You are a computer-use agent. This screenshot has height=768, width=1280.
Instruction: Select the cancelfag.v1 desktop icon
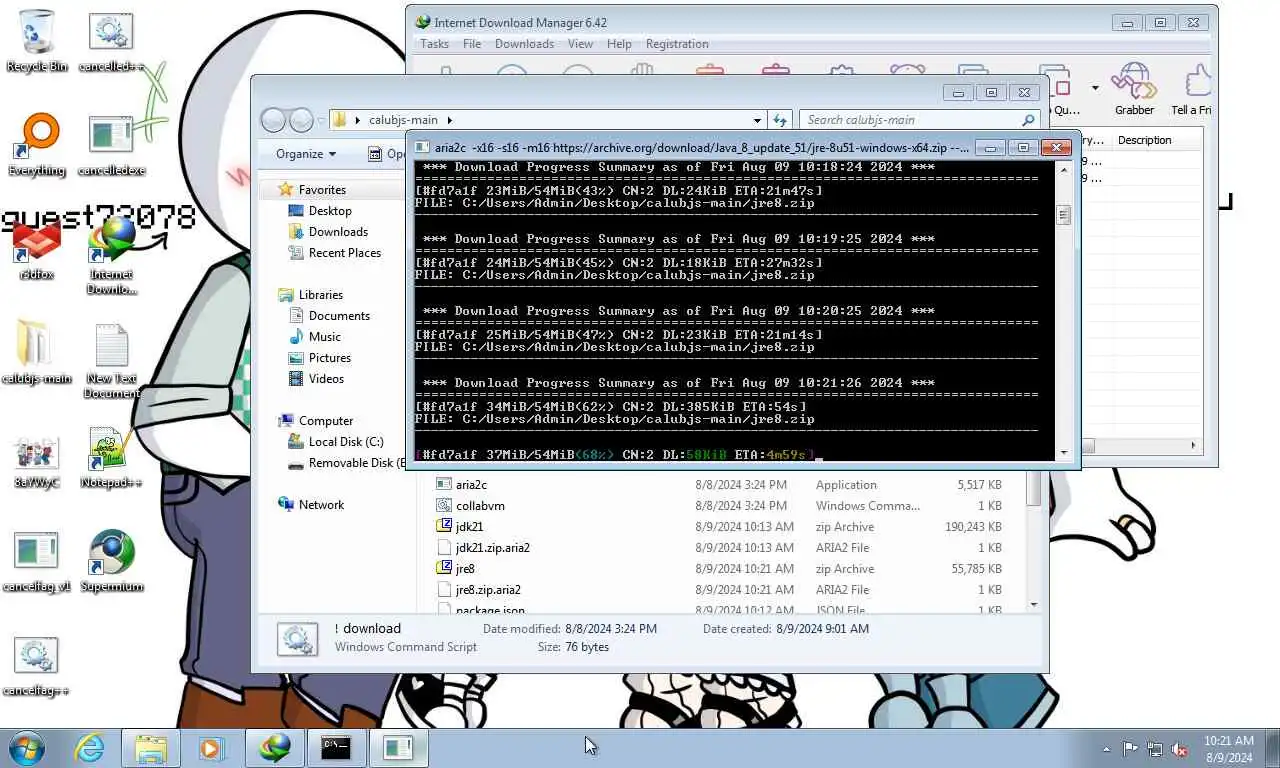[x=37, y=563]
